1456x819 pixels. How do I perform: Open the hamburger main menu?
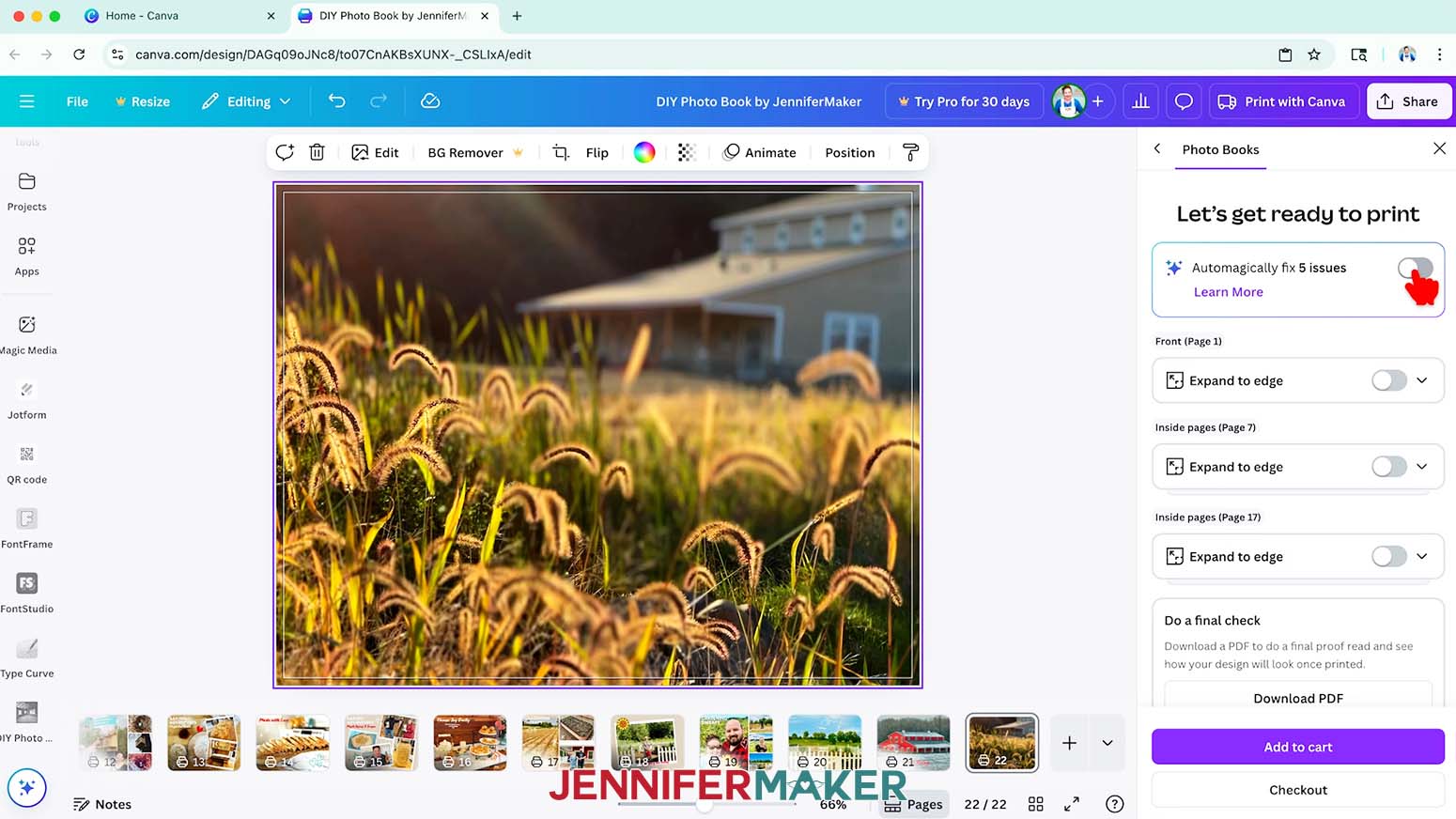pos(26,101)
